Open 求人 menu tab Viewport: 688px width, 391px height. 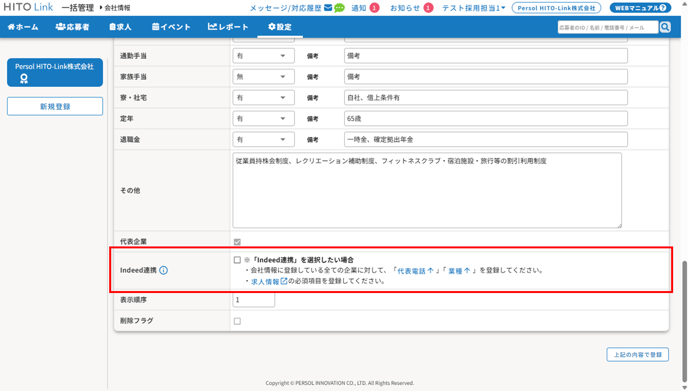coord(120,27)
